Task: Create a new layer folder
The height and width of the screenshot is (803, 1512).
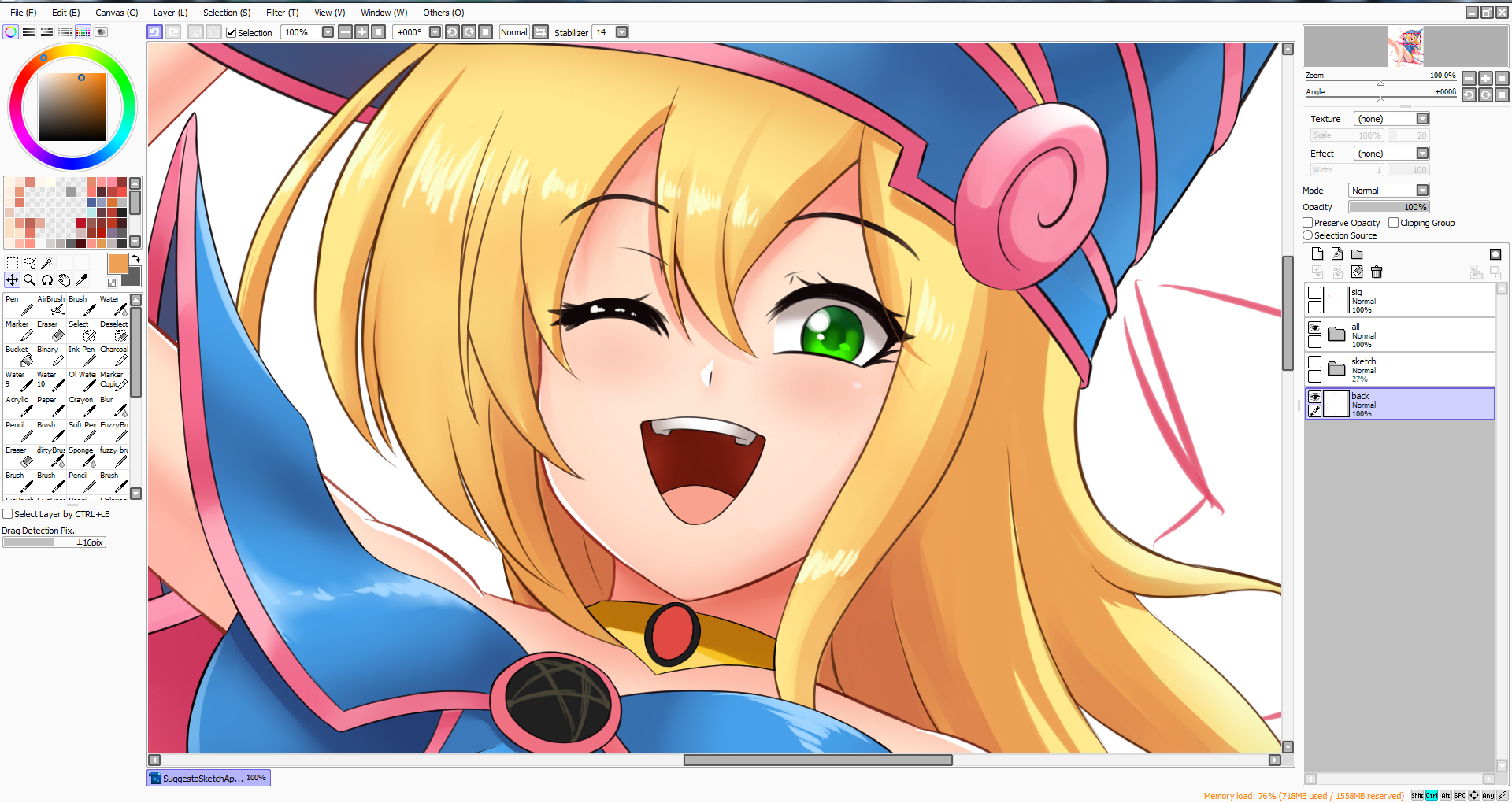Action: [x=1357, y=254]
